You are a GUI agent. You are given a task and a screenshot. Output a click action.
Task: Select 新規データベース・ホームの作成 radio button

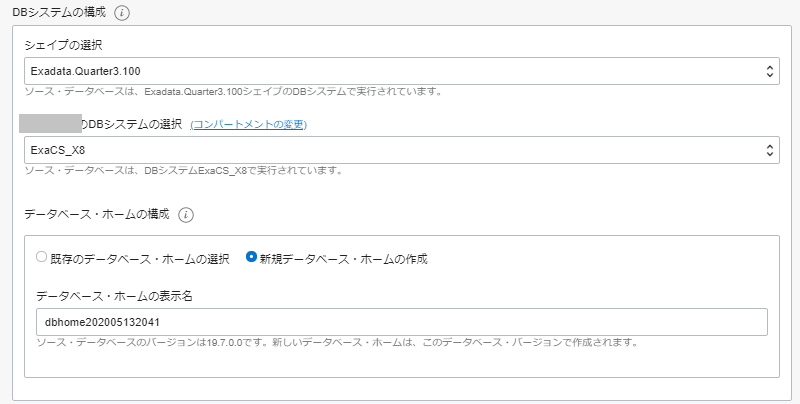tap(251, 257)
